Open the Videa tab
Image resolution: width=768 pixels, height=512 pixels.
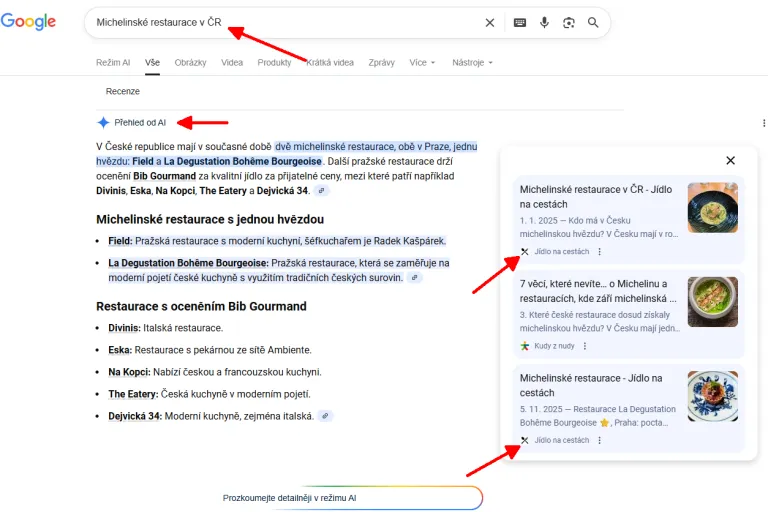(232, 63)
